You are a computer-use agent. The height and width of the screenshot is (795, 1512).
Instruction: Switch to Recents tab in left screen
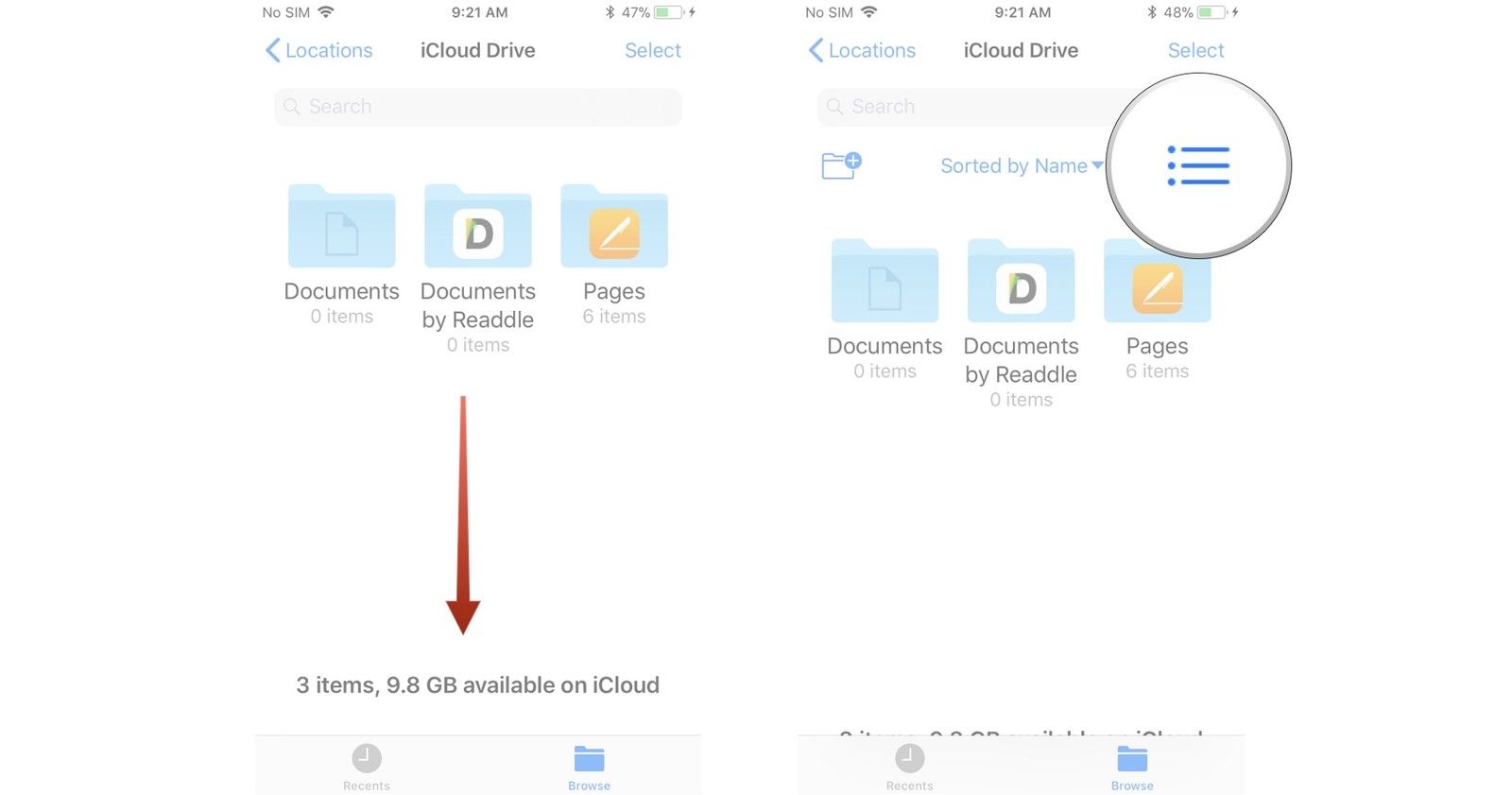pyautogui.click(x=367, y=766)
